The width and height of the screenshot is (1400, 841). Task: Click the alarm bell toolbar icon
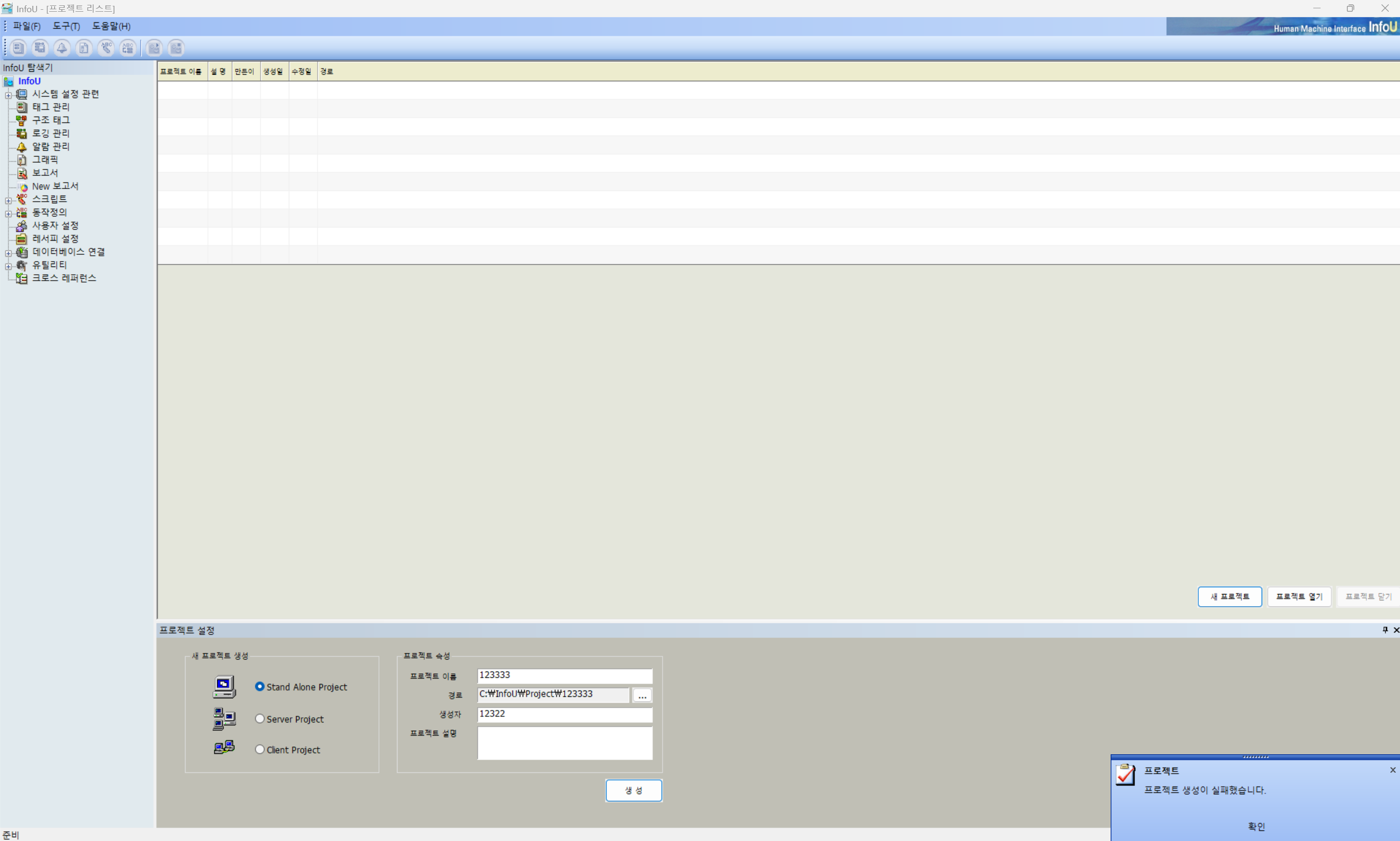[x=62, y=48]
